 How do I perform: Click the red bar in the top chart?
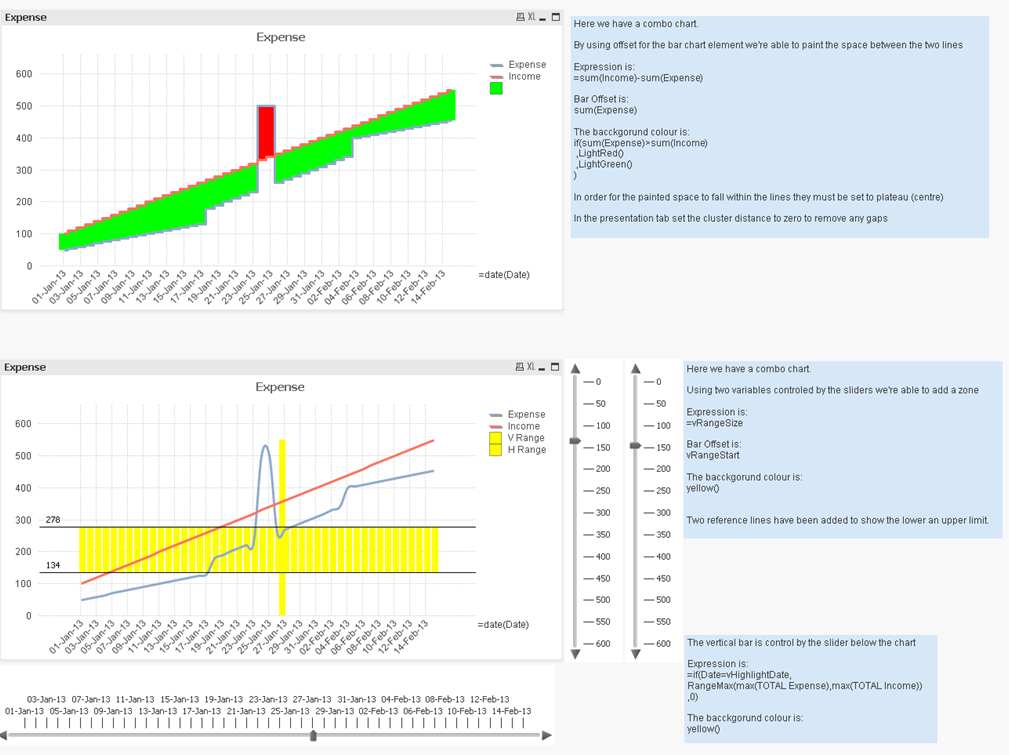[x=266, y=132]
